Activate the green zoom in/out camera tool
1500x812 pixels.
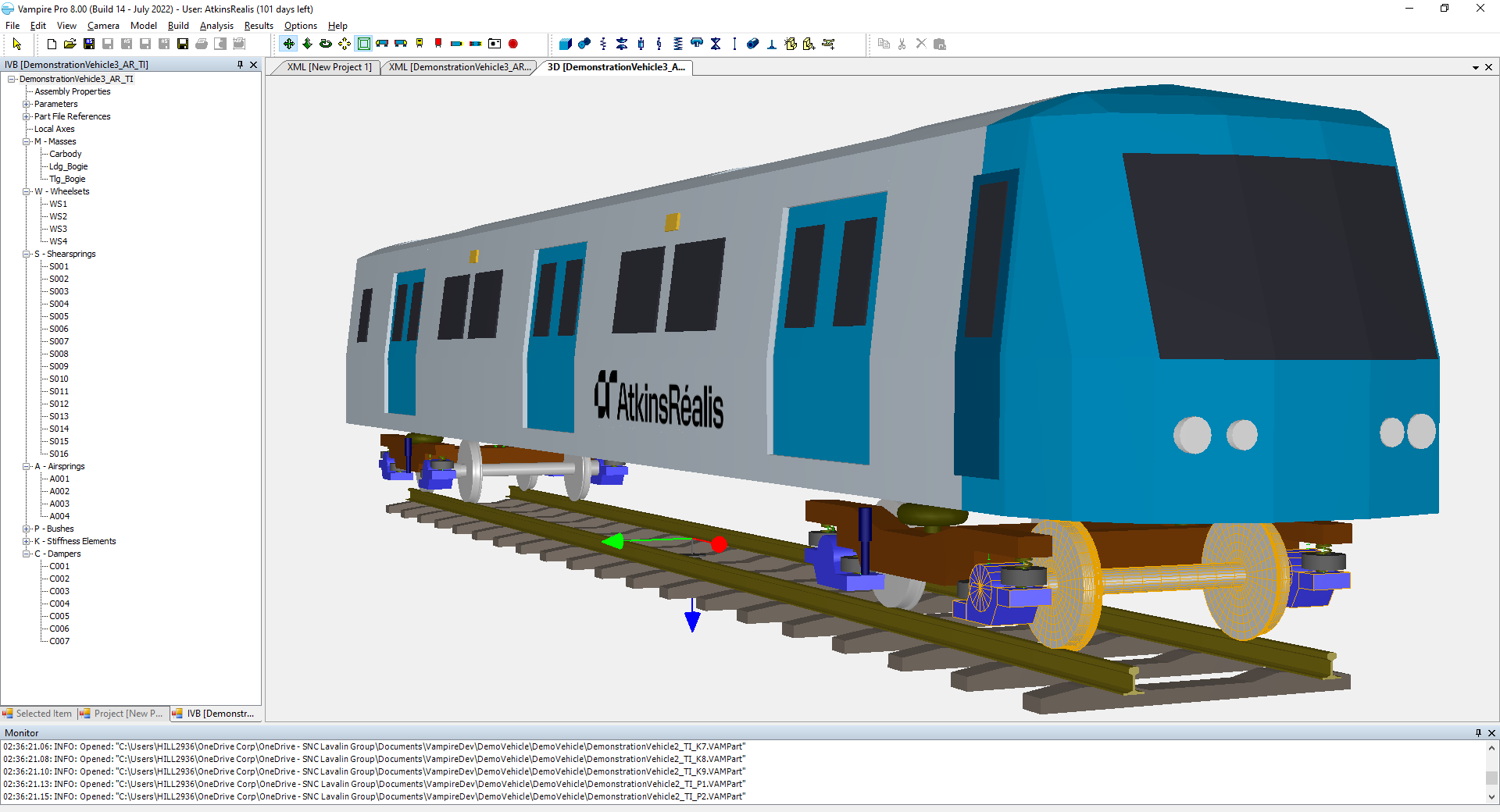point(307,44)
